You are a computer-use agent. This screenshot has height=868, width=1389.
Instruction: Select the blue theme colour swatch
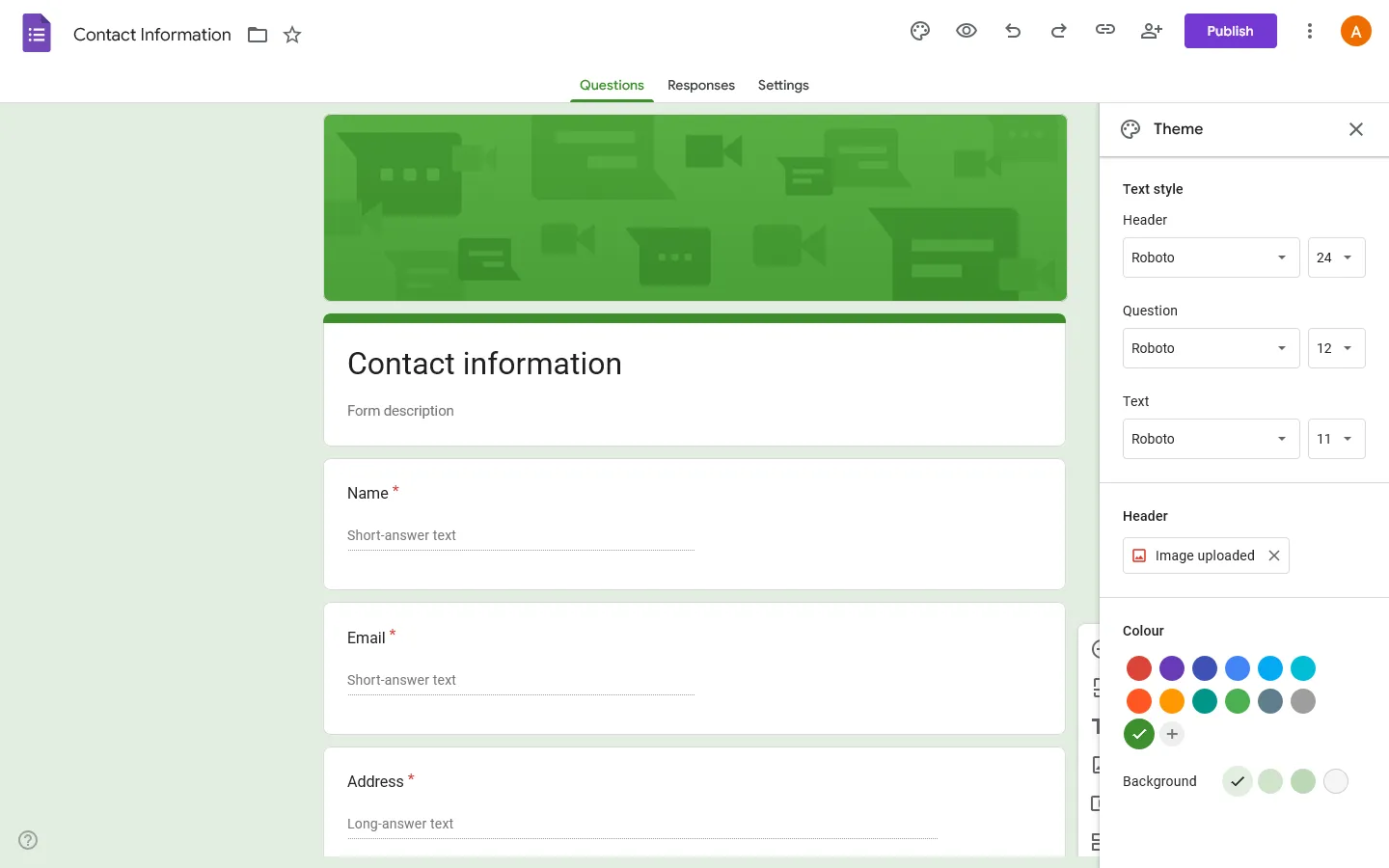click(1238, 668)
